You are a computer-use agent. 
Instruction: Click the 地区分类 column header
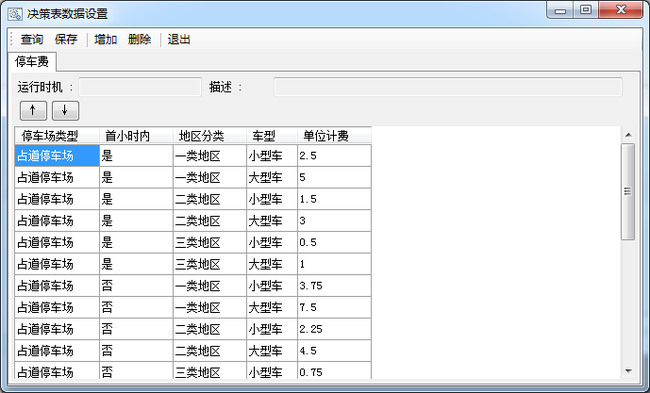pyautogui.click(x=210, y=136)
